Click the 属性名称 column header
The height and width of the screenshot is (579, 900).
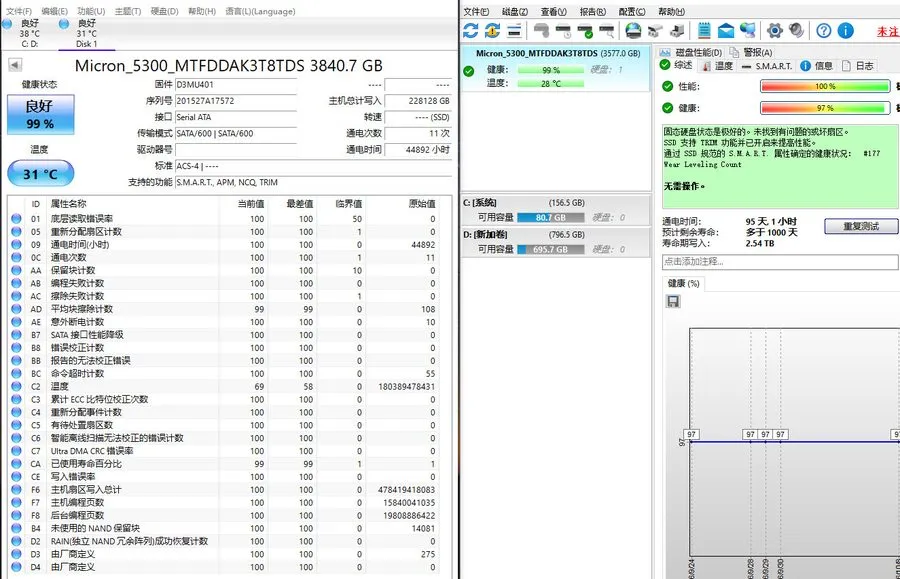pos(68,204)
